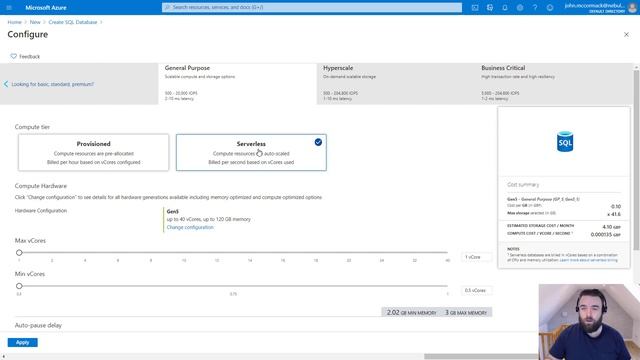Click the SQL database icon in cost summary
640x360 pixels.
565,142
